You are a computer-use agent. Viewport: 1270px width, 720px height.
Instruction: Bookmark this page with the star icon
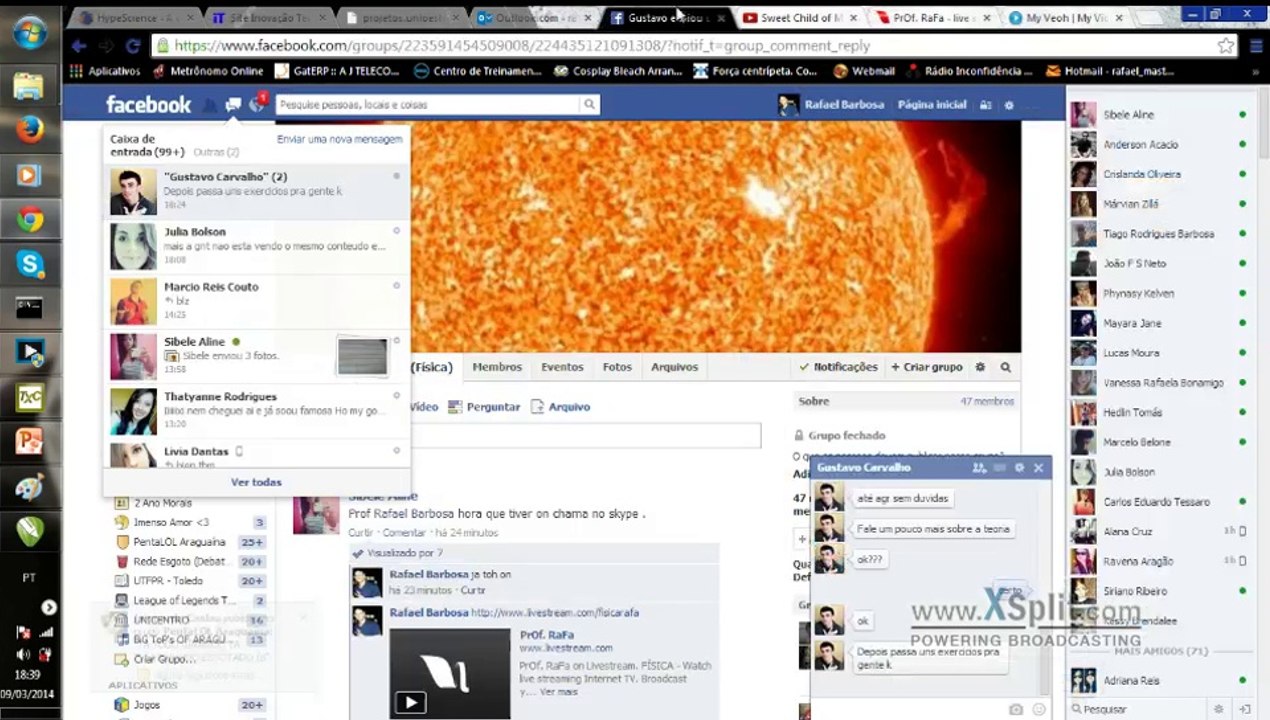pos(1225,46)
